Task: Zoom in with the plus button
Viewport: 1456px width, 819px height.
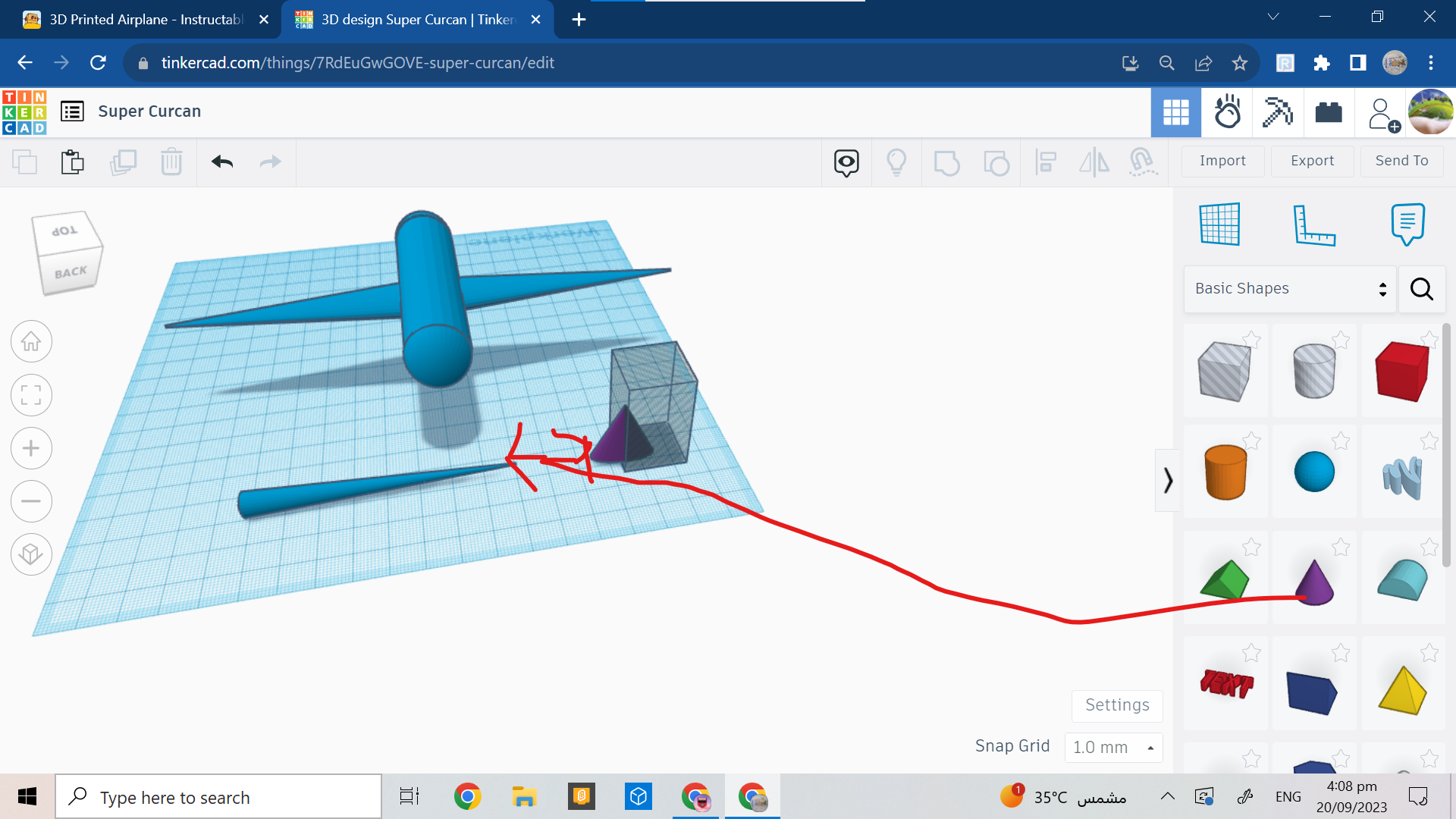Action: pos(31,448)
